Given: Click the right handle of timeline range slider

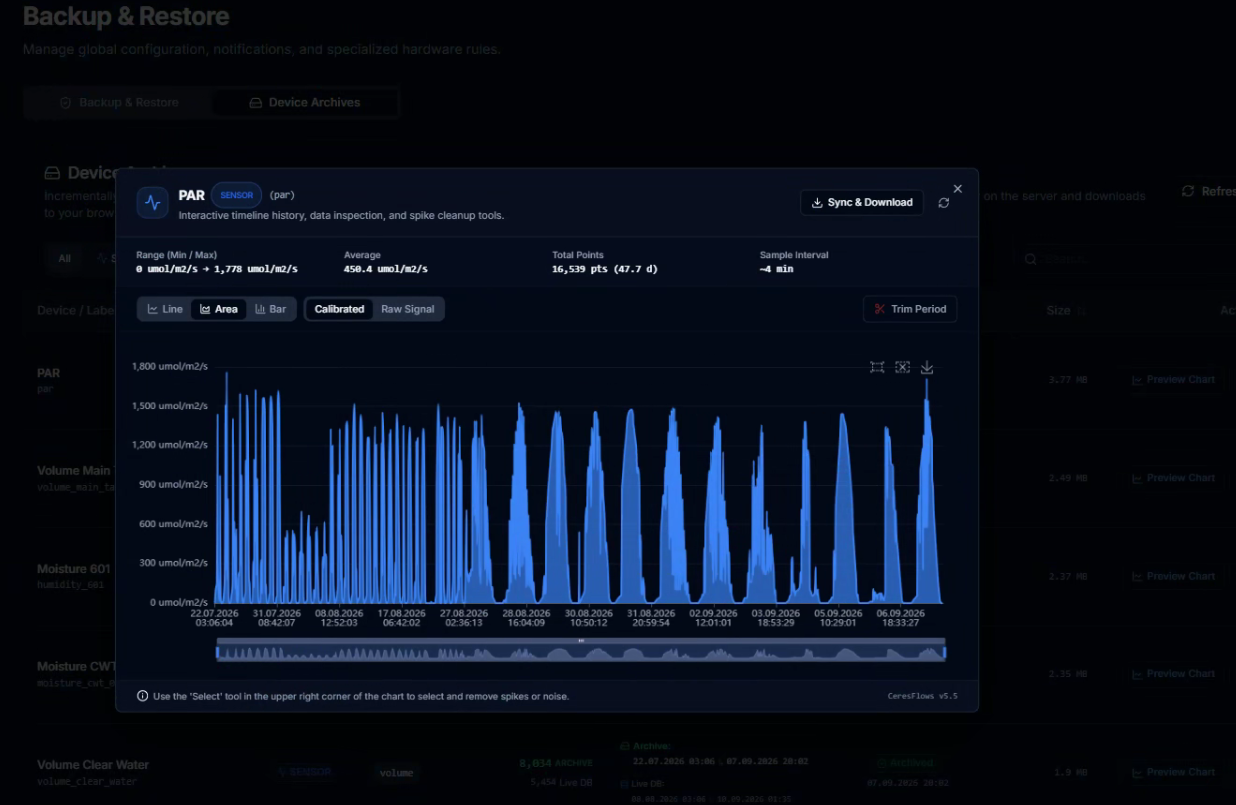Looking at the screenshot, I should click(945, 653).
